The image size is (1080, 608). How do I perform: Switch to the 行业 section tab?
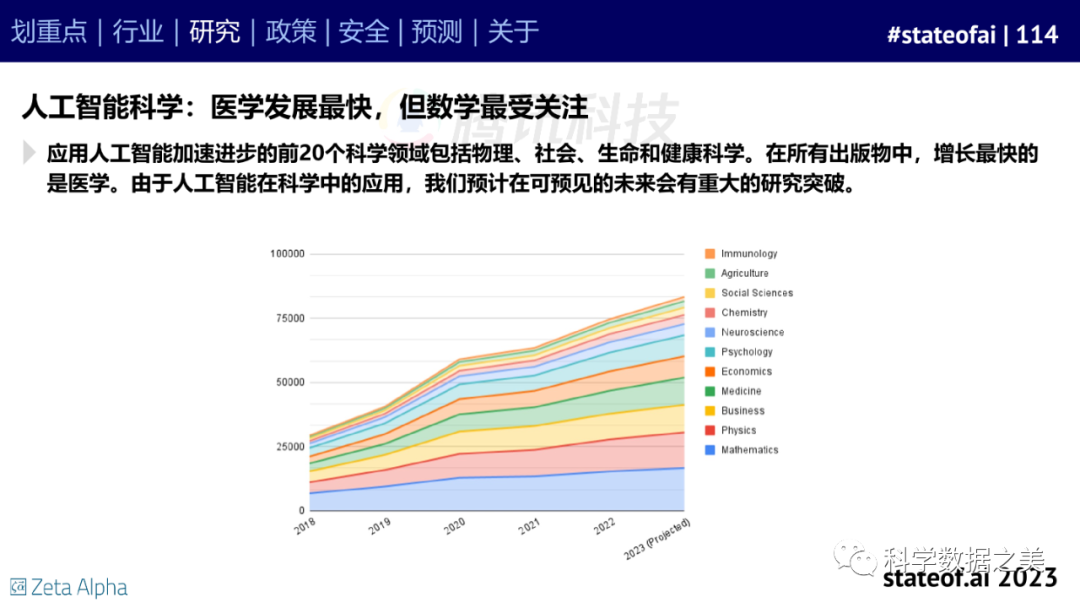pyautogui.click(x=138, y=32)
